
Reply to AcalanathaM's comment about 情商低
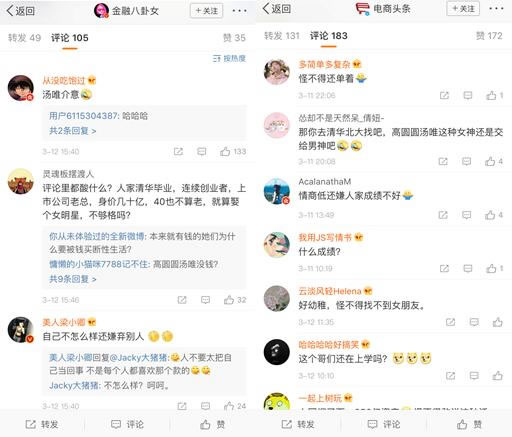click(467, 215)
